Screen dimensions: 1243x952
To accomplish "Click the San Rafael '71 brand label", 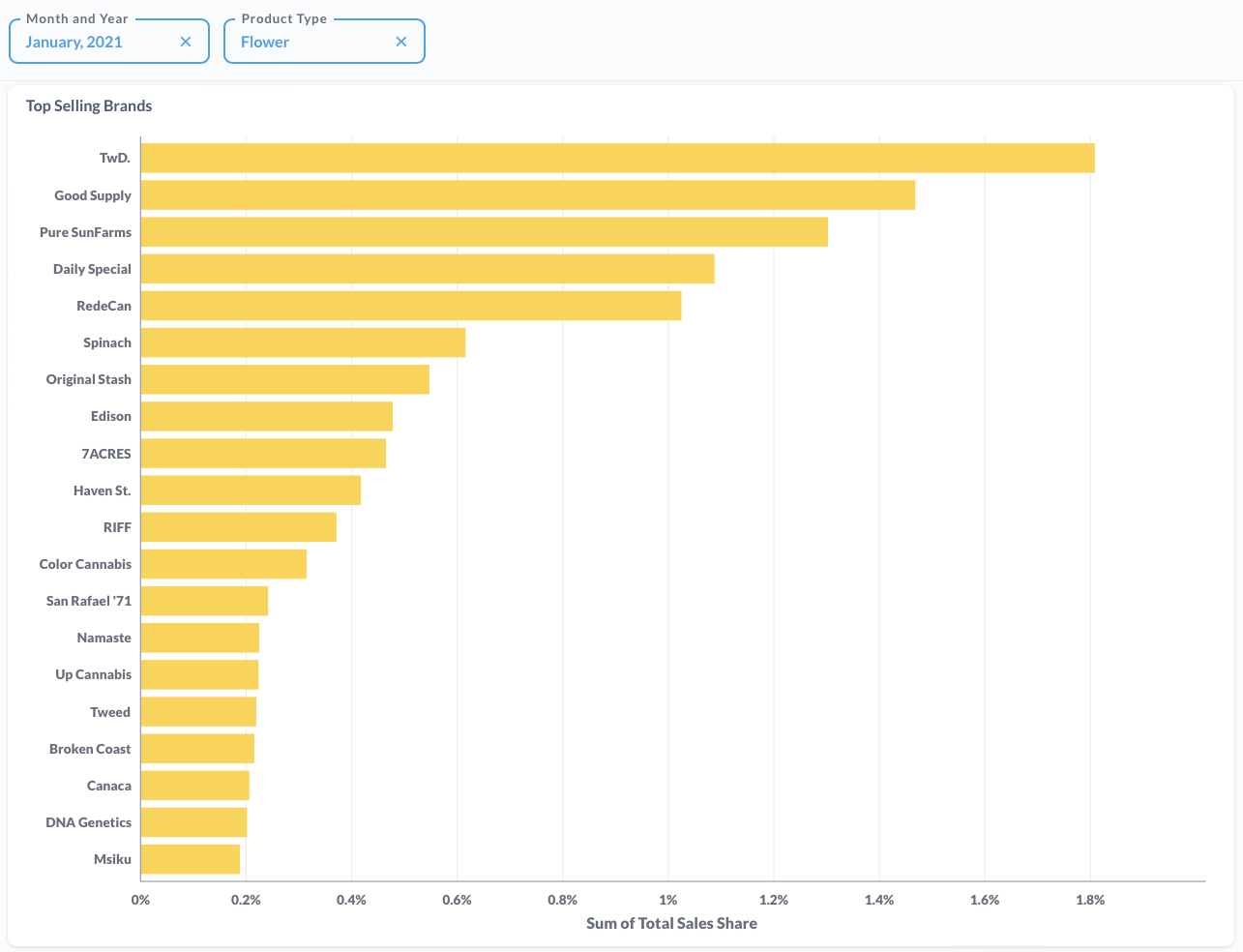I will click(x=89, y=601).
